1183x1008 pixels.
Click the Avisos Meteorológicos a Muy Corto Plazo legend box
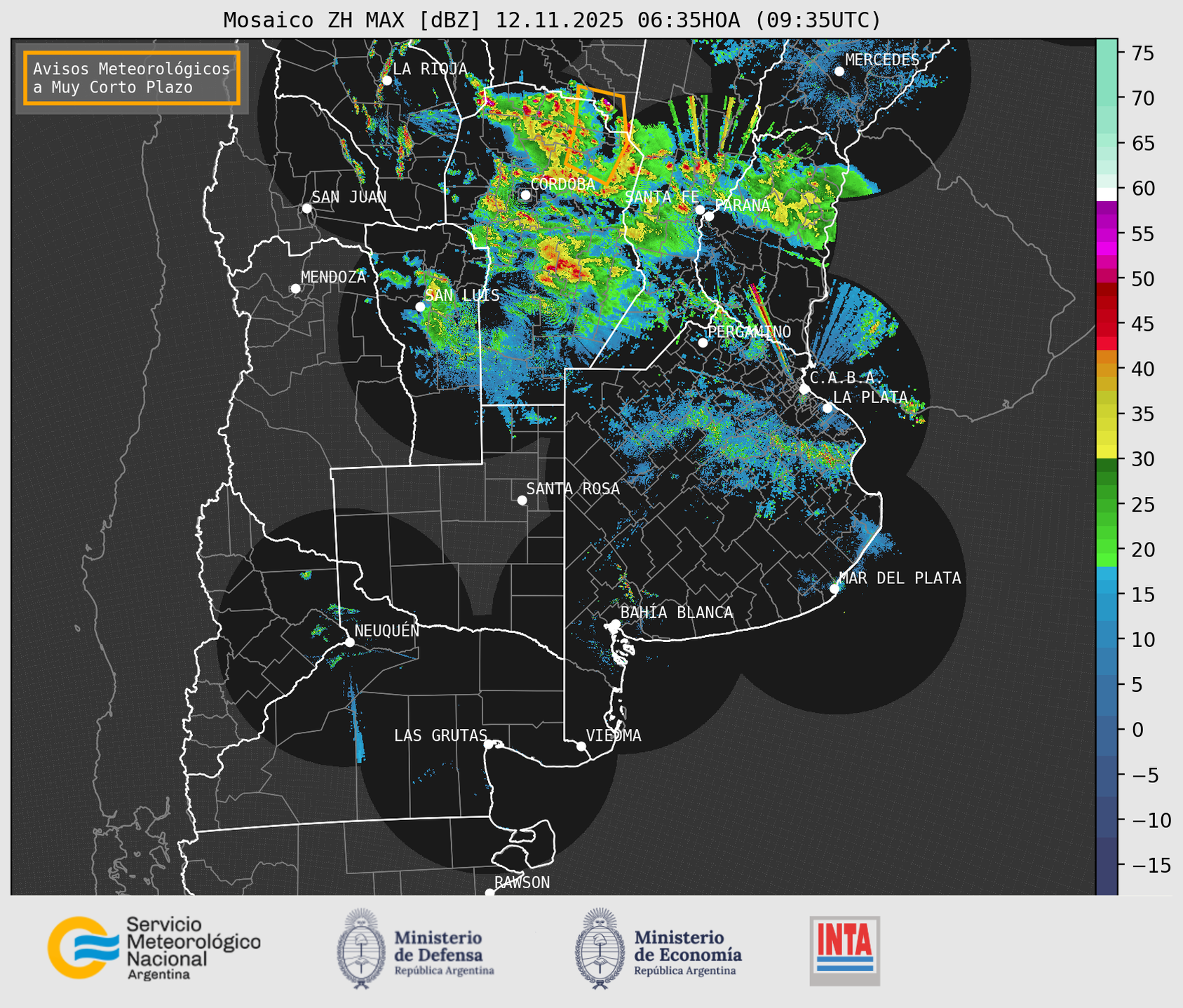pyautogui.click(x=132, y=78)
